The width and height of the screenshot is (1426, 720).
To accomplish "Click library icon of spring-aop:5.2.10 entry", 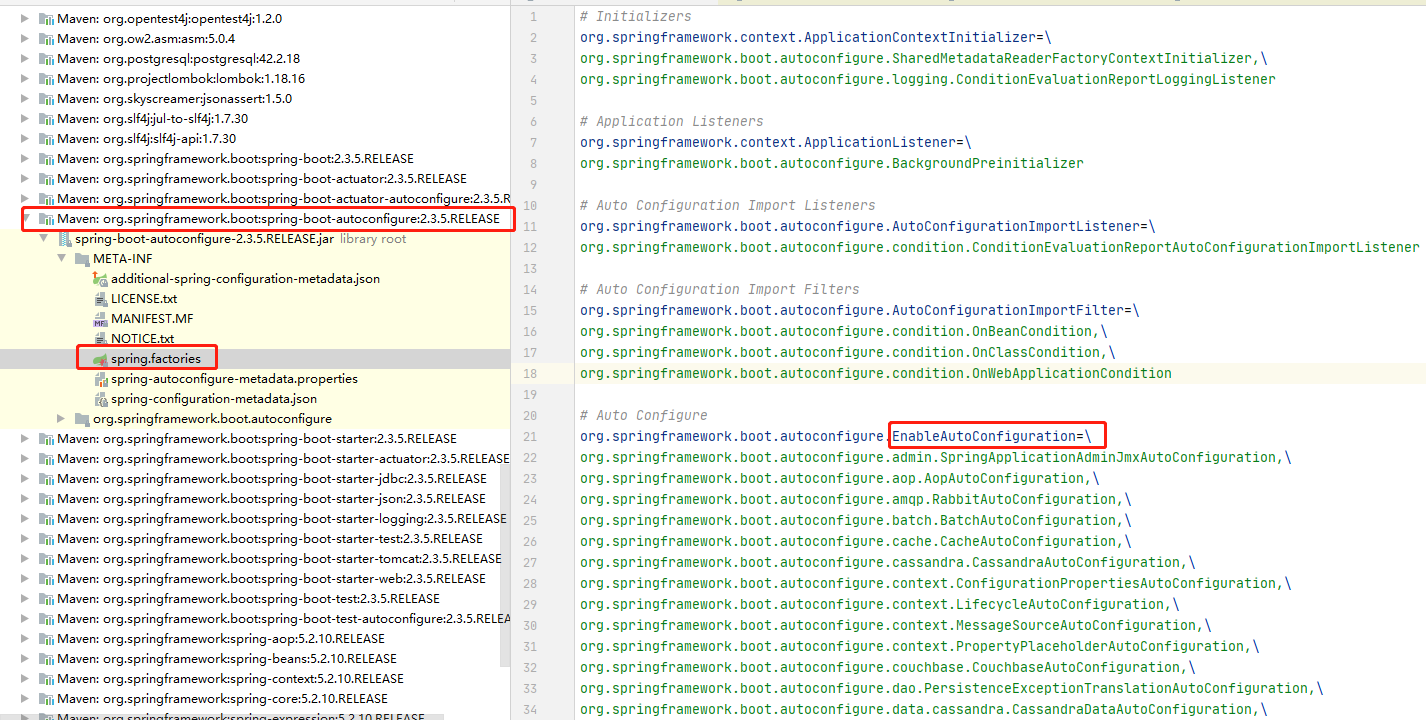I will point(46,639).
